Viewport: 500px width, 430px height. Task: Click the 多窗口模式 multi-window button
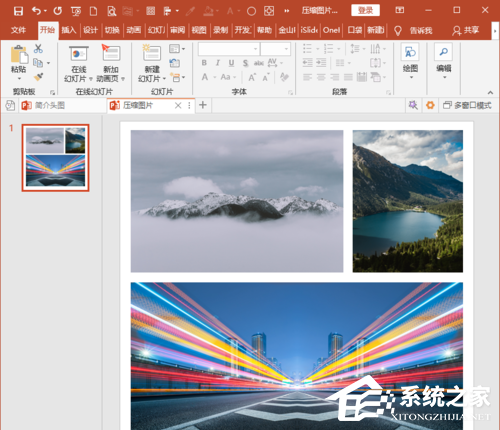(467, 105)
